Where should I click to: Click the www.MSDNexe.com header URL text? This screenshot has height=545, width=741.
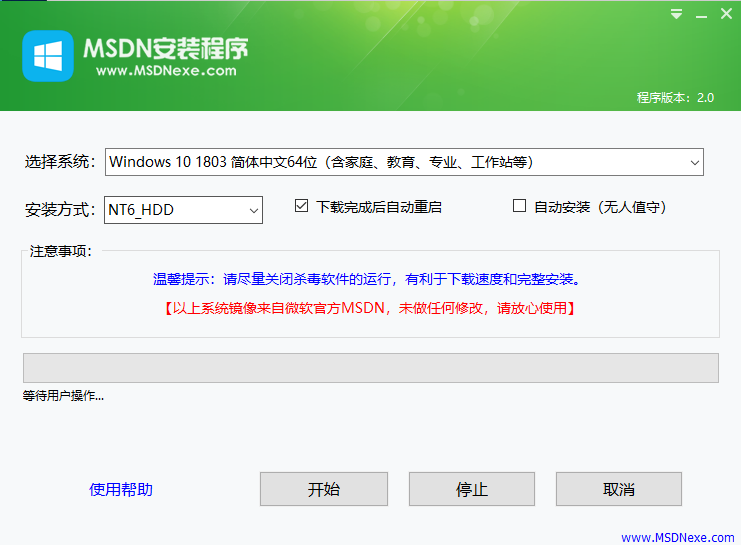point(166,71)
